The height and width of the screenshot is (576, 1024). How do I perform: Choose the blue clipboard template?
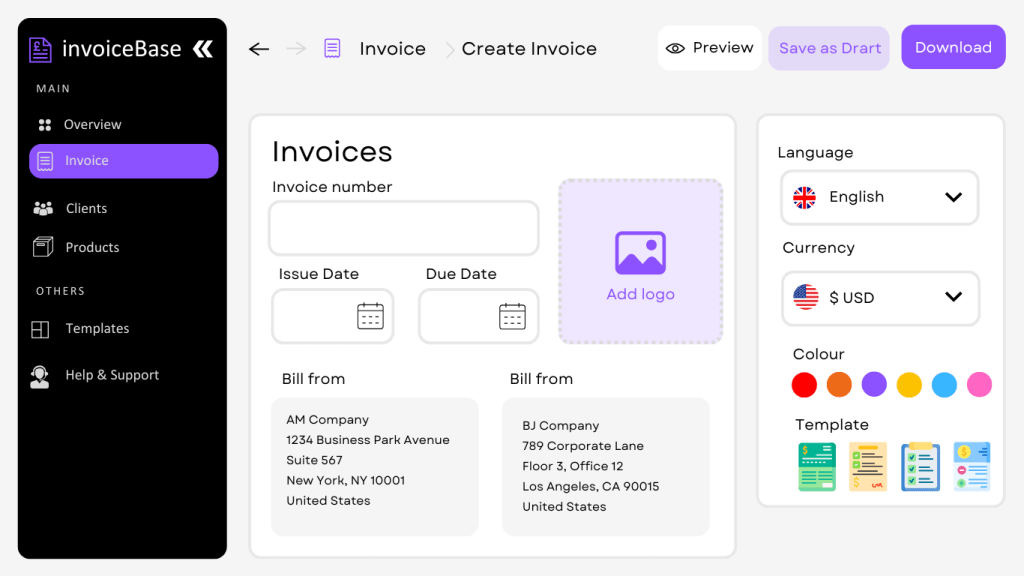tap(920, 466)
